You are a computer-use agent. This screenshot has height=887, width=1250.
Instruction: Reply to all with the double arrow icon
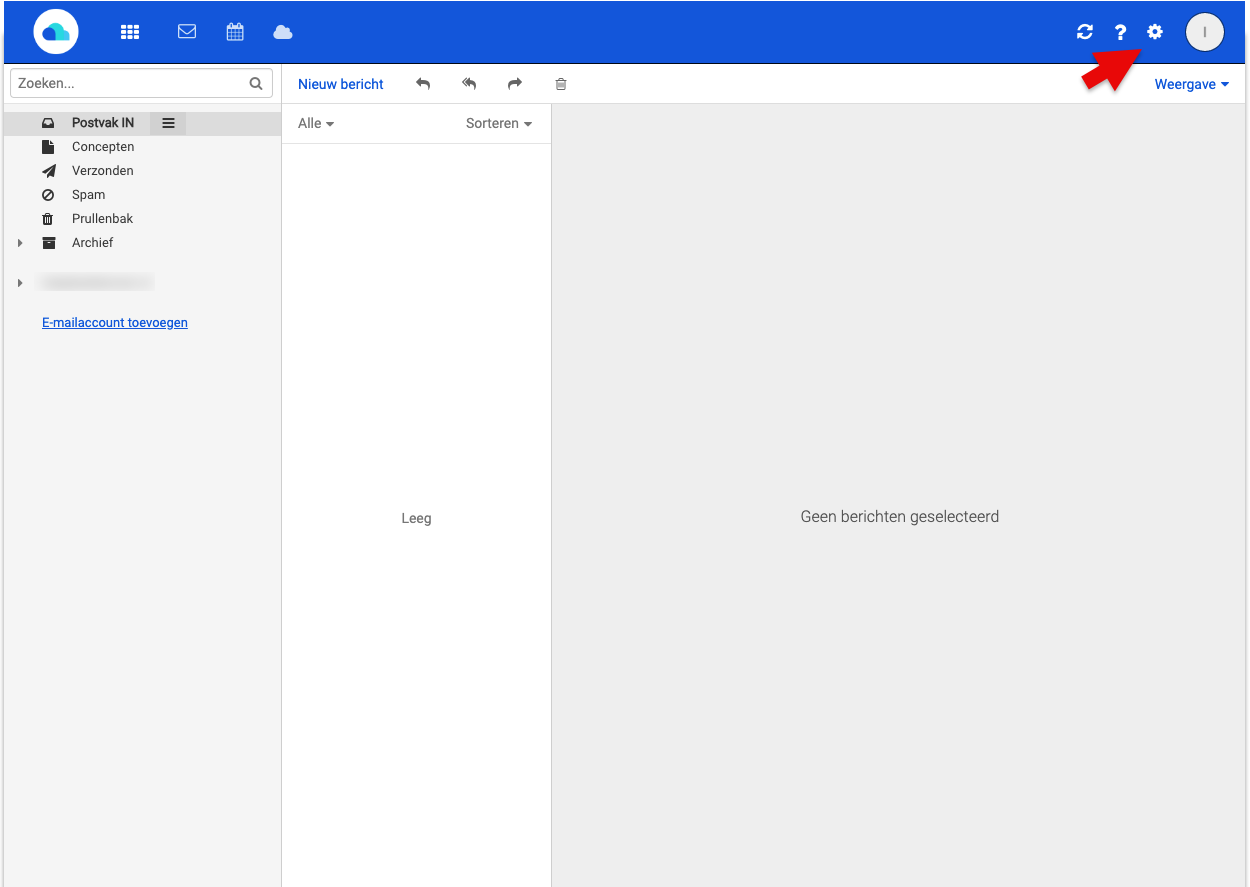click(x=469, y=84)
